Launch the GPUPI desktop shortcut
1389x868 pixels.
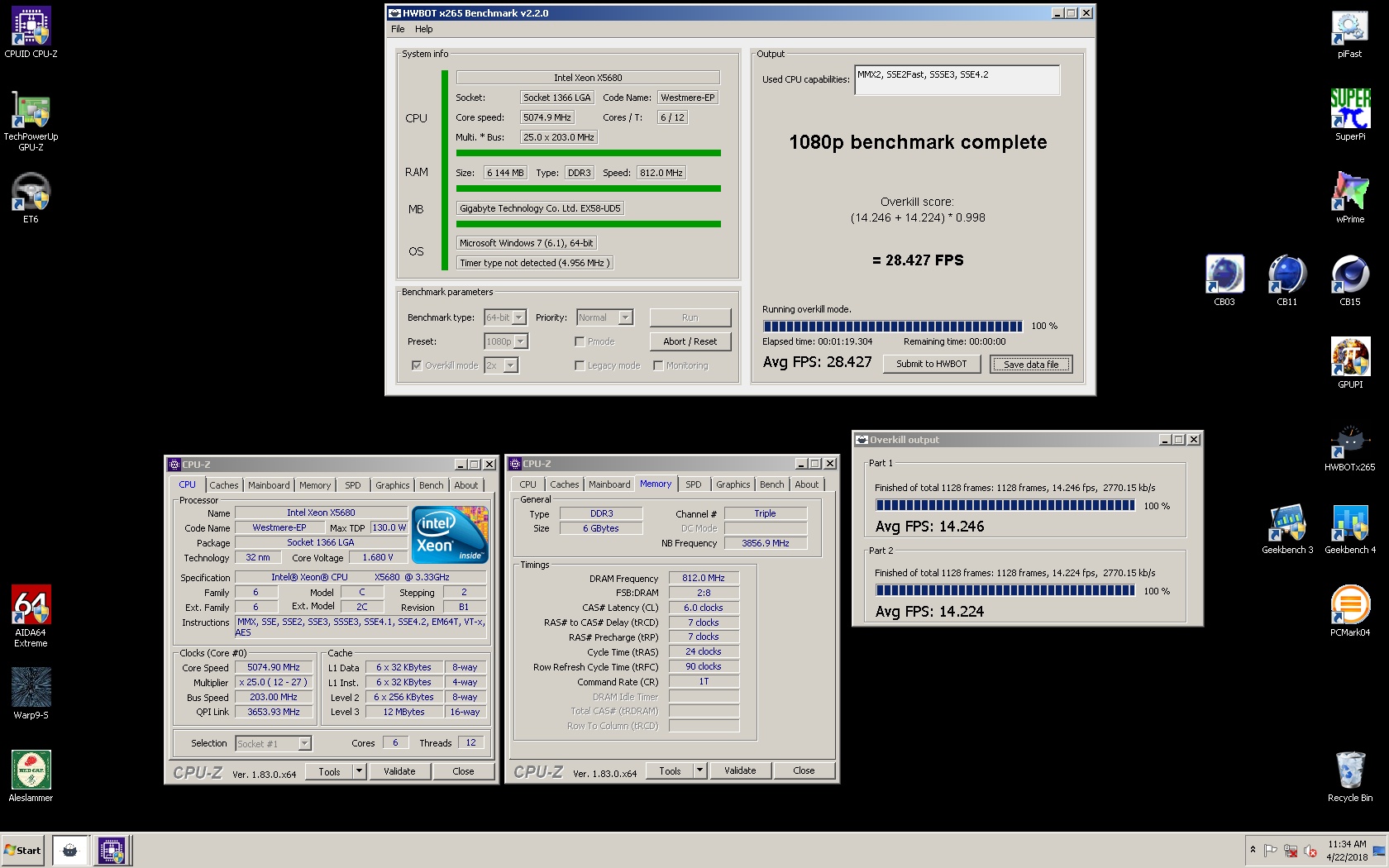1349,364
